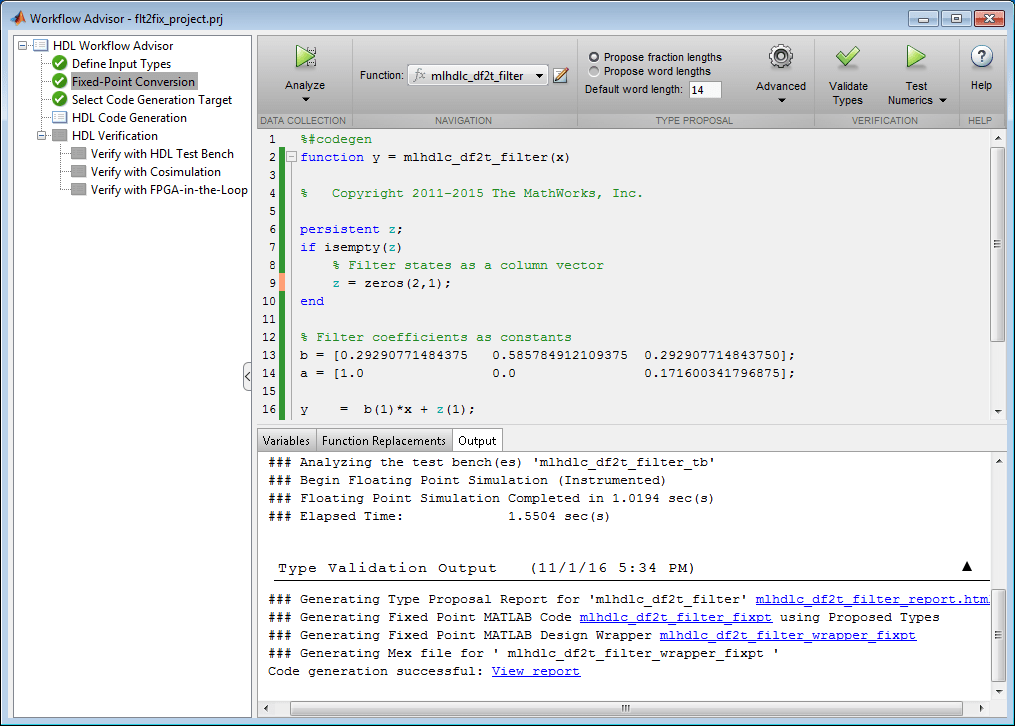
Task: Click the Validate Types checkmark icon
Action: click(x=848, y=58)
